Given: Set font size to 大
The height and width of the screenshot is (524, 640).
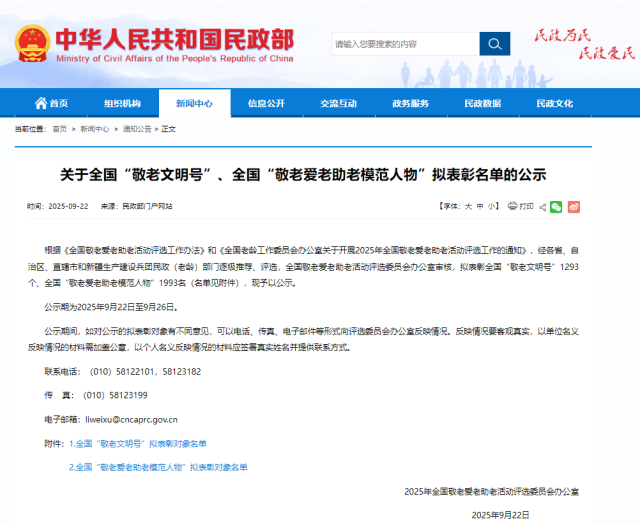Looking at the screenshot, I should [468, 206].
